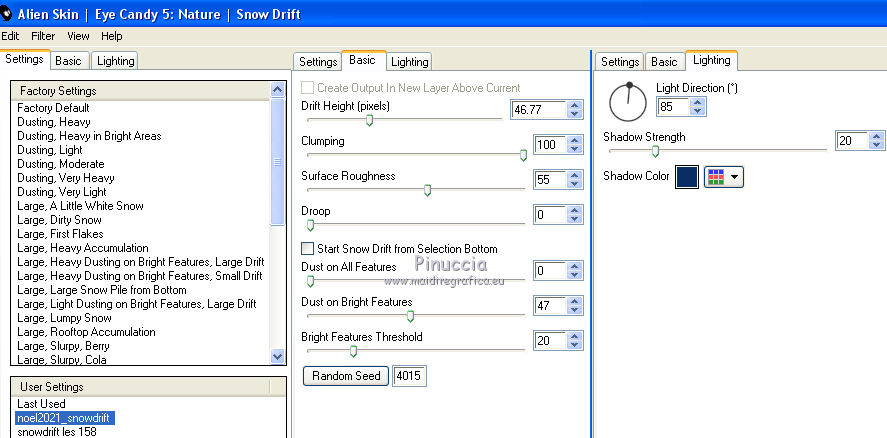Viewport: 887px width, 438px height.
Task: Click the Surface Roughness slider handle
Action: click(x=428, y=190)
